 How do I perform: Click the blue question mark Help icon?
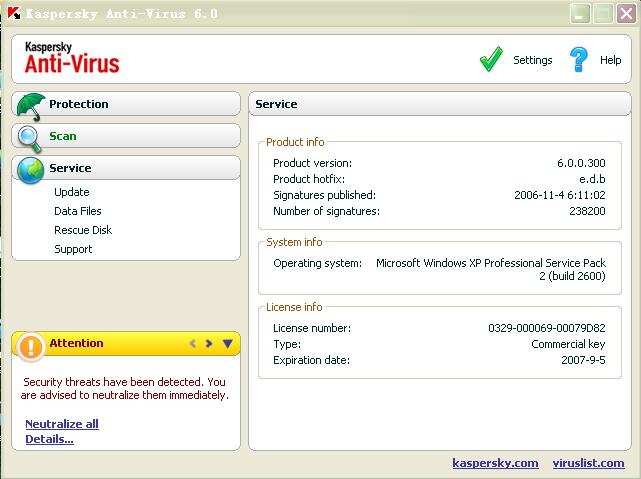[x=578, y=59]
